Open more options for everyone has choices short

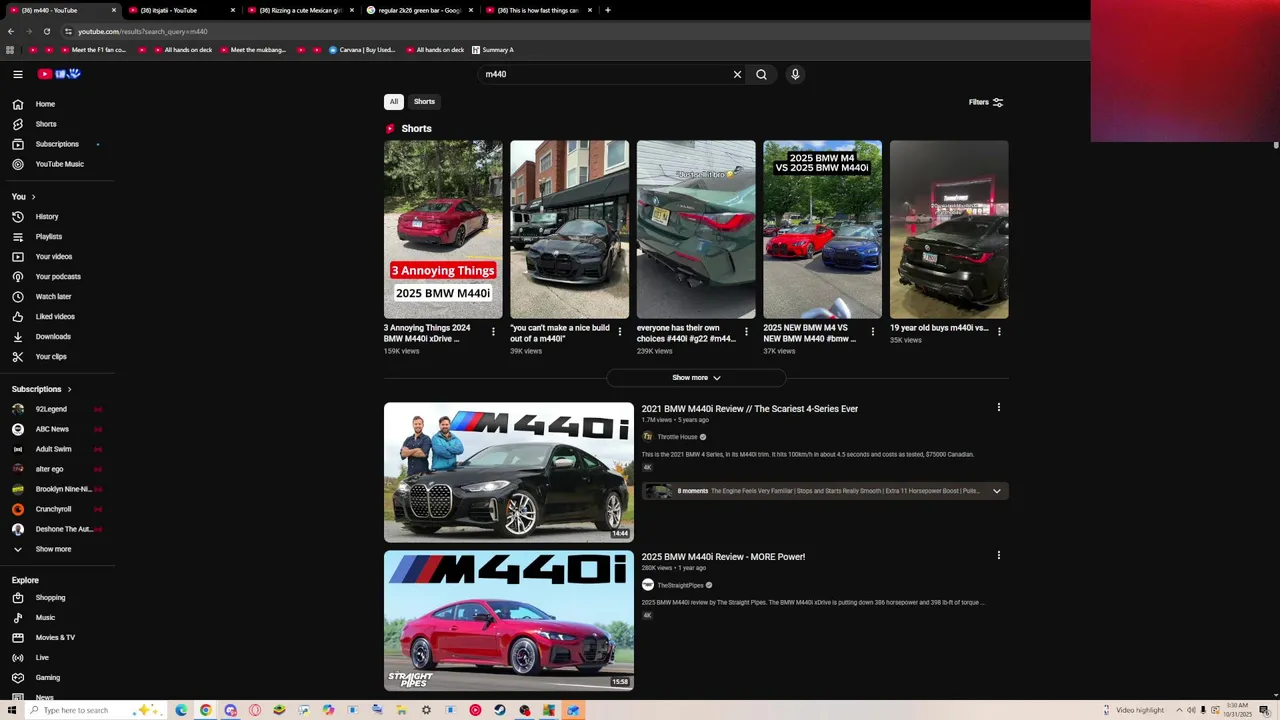746,332
